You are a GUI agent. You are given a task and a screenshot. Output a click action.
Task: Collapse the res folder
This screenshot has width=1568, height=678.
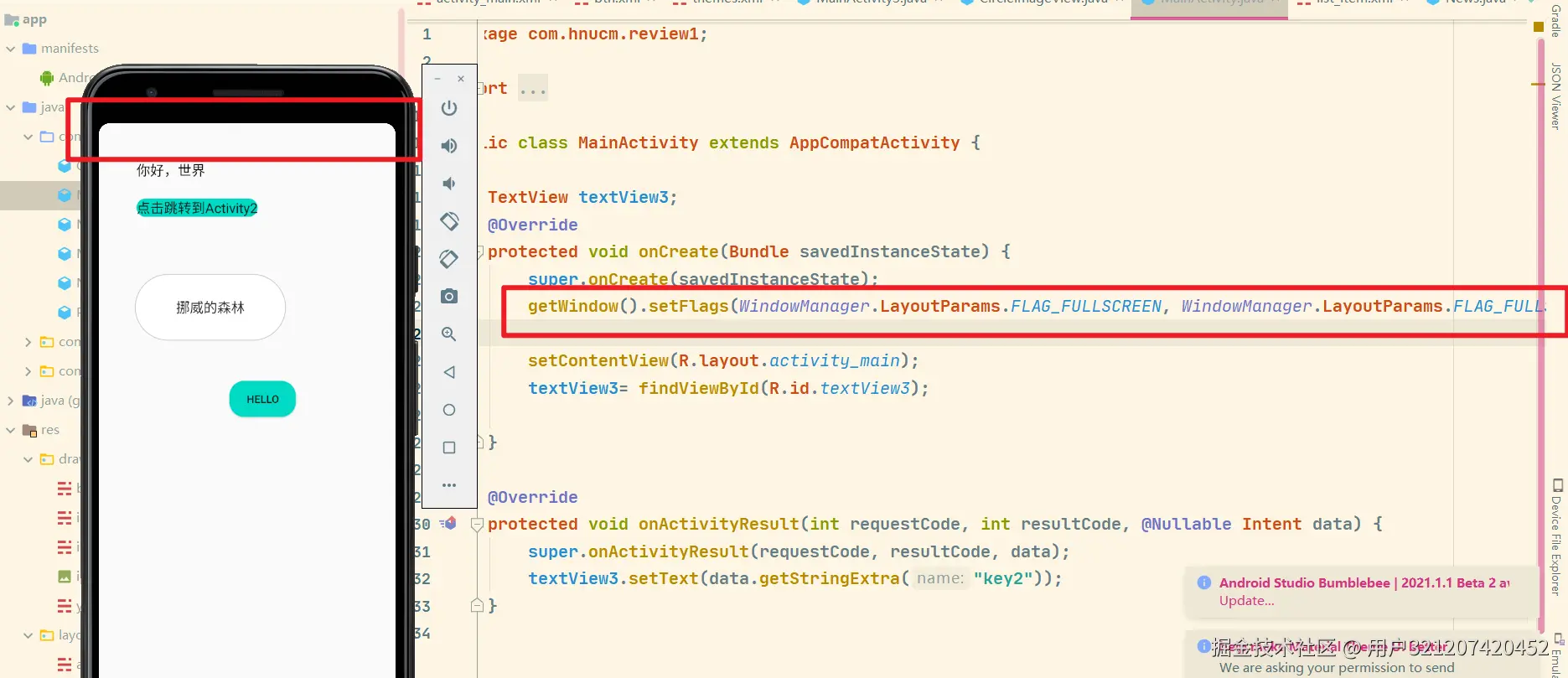(x=11, y=430)
